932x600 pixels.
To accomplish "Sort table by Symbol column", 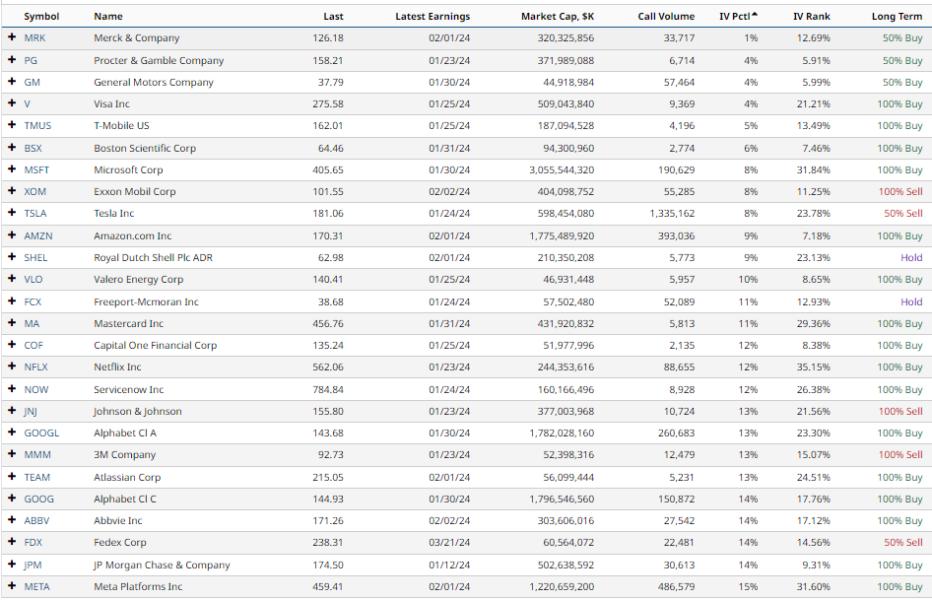I will tap(41, 17).
